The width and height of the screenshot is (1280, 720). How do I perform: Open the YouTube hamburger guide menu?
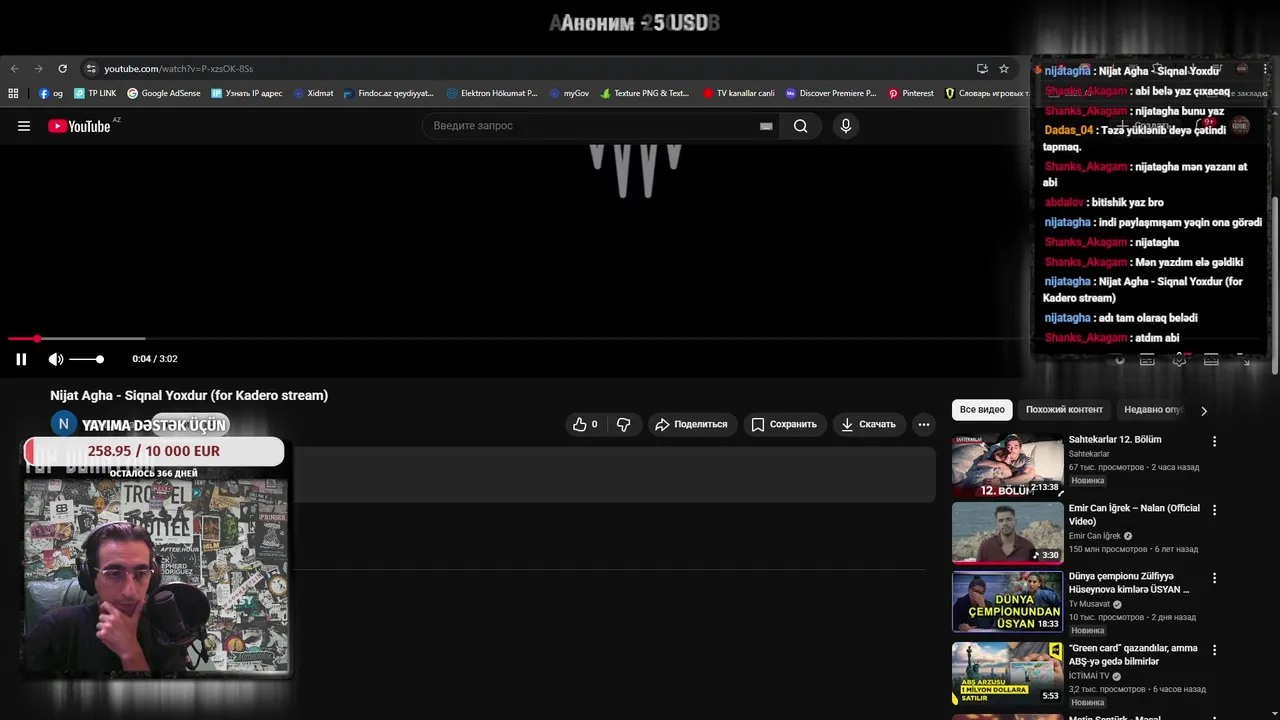24,126
